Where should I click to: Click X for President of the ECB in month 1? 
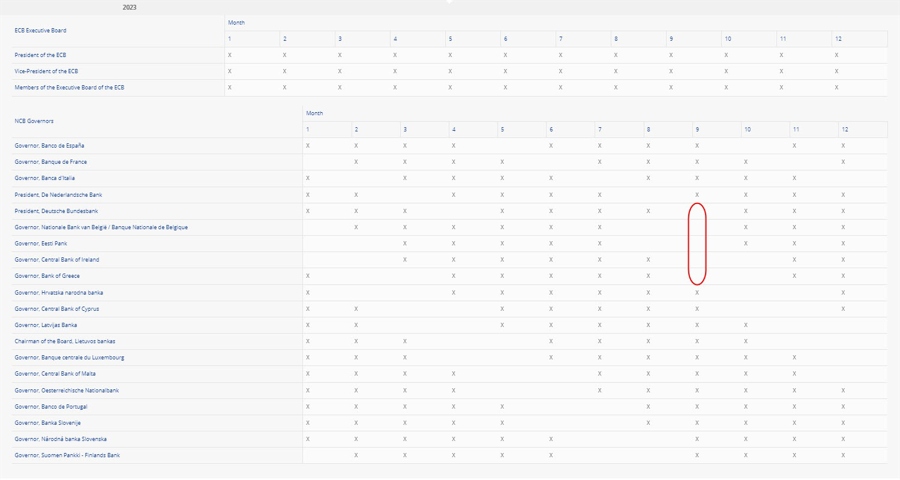tap(230, 55)
